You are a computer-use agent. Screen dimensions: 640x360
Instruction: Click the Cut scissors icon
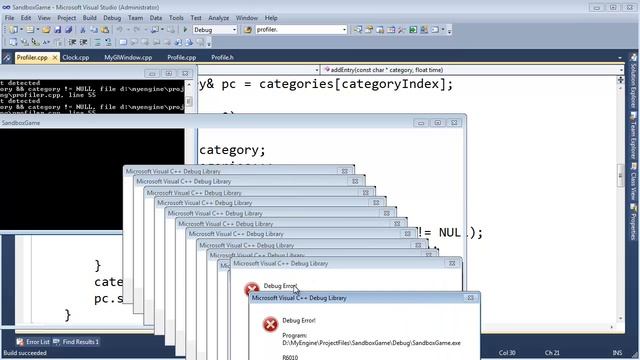82,30
